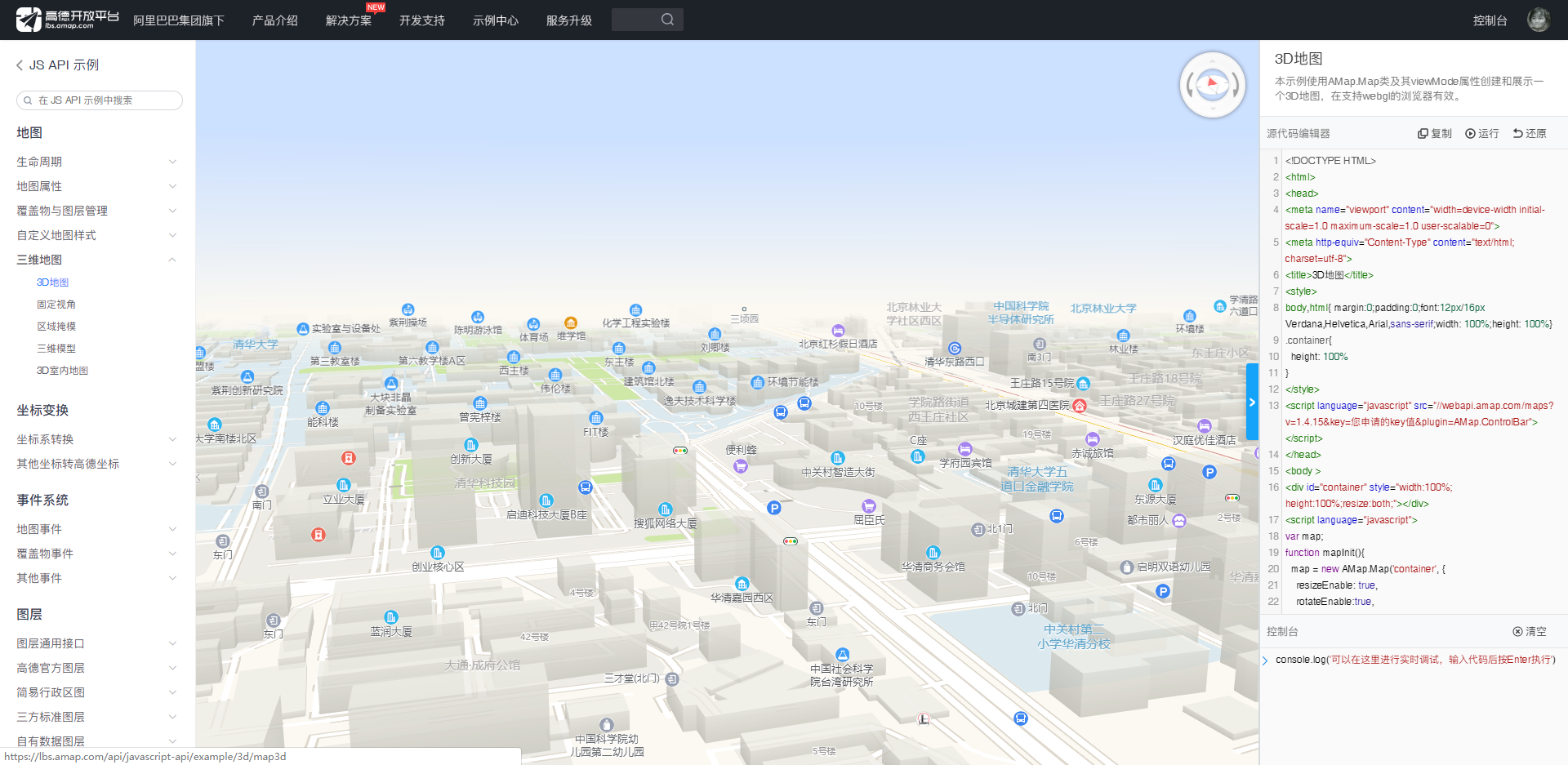Image resolution: width=1568 pixels, height=765 pixels.
Task: Click the 东源大厦 building marker icon
Action: [1155, 485]
